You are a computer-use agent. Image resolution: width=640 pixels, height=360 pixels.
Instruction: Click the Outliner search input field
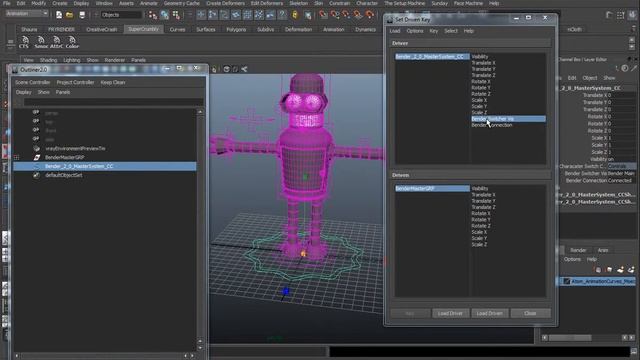point(113,102)
